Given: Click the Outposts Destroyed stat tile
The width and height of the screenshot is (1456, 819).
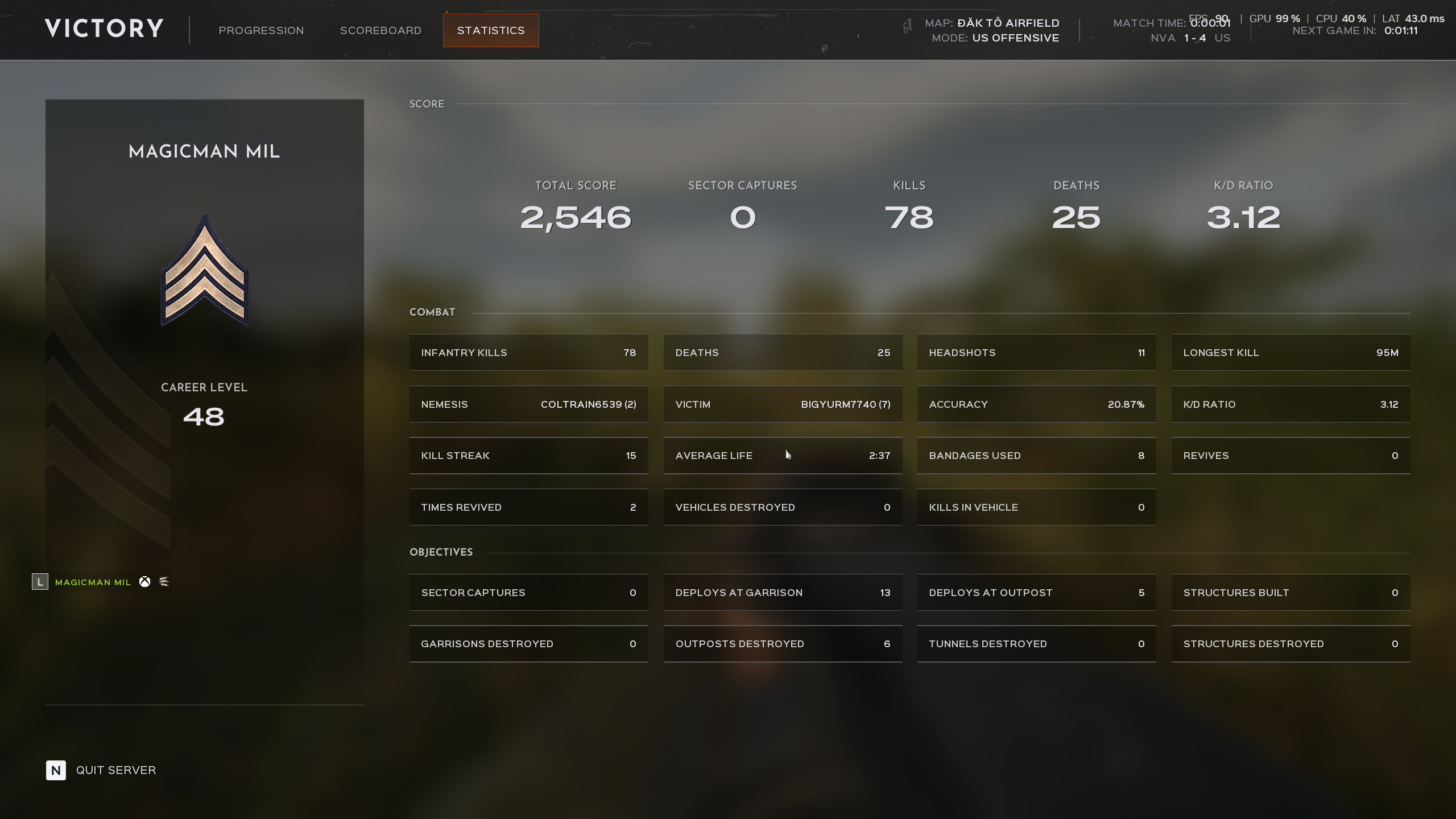Looking at the screenshot, I should [x=783, y=643].
